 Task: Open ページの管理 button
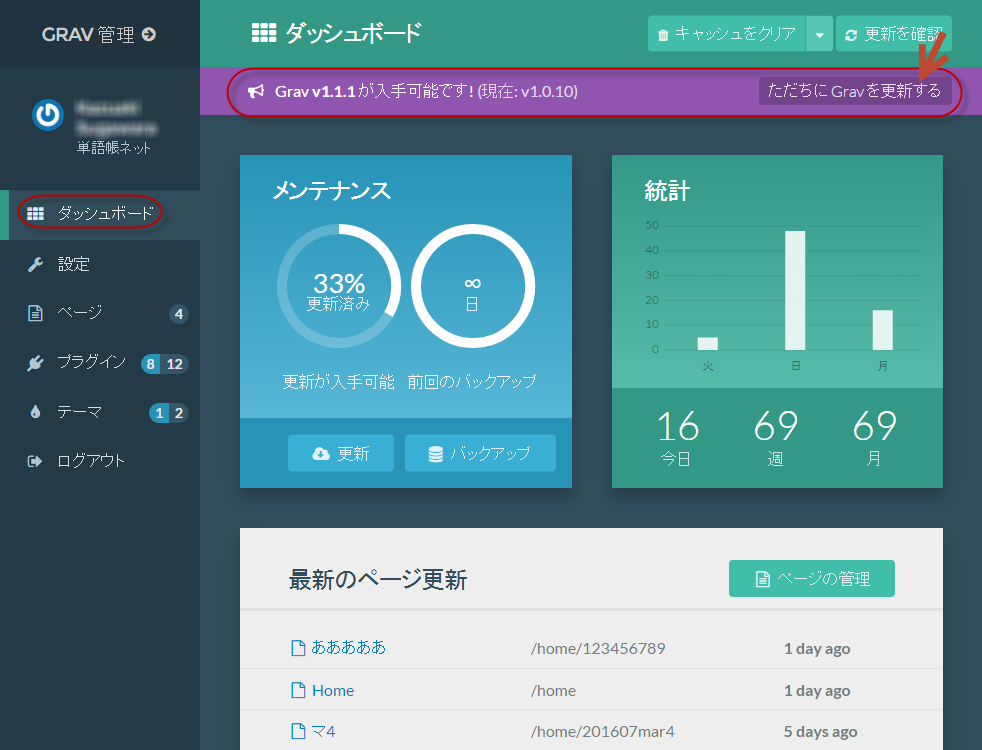[811, 579]
